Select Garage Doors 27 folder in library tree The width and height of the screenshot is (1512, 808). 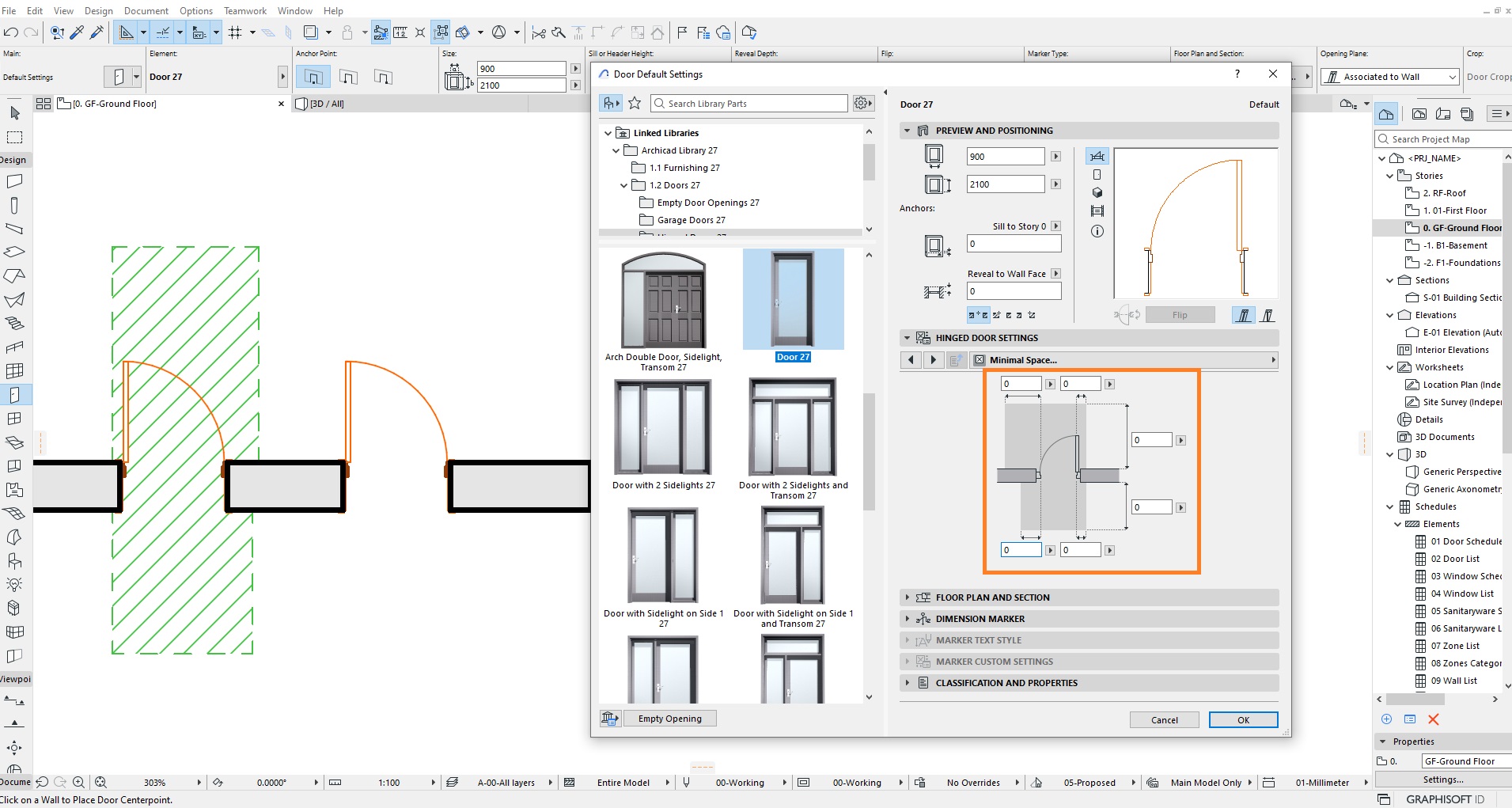[x=691, y=220]
